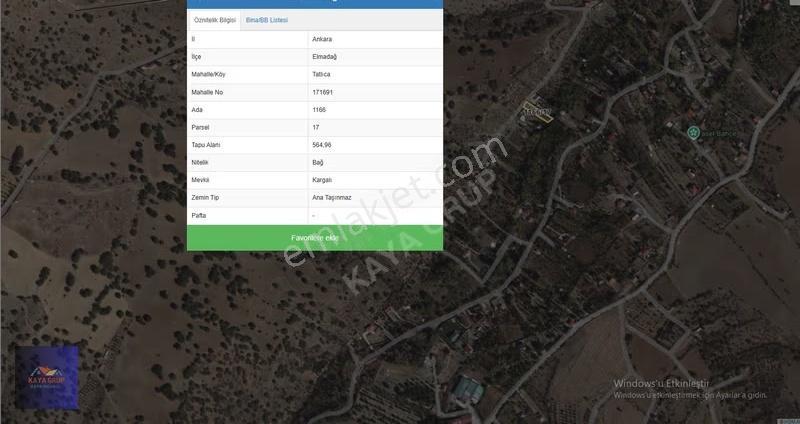
Task: Click the Zemin Tip field label
Action: (x=205, y=197)
